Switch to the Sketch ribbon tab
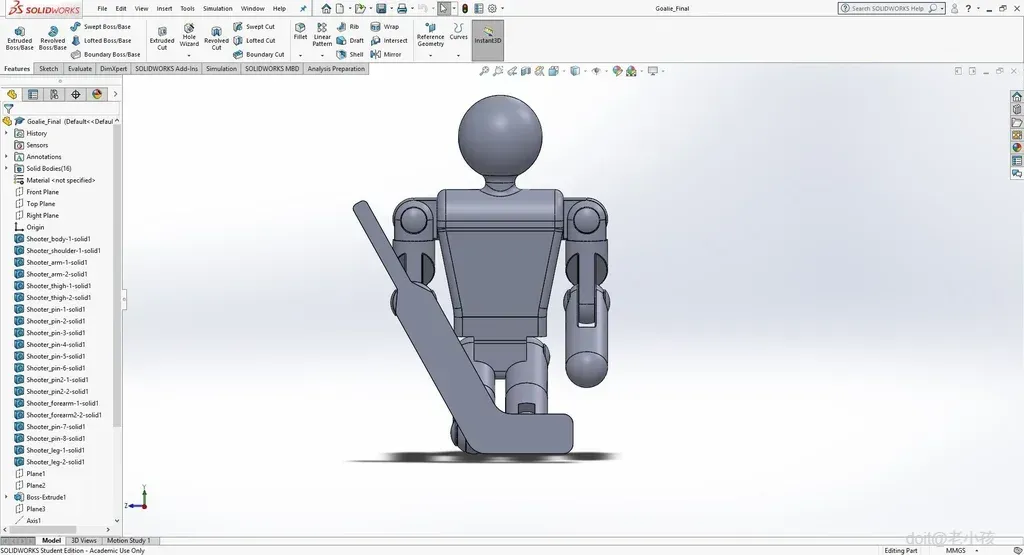The height and width of the screenshot is (555, 1024). [48, 69]
